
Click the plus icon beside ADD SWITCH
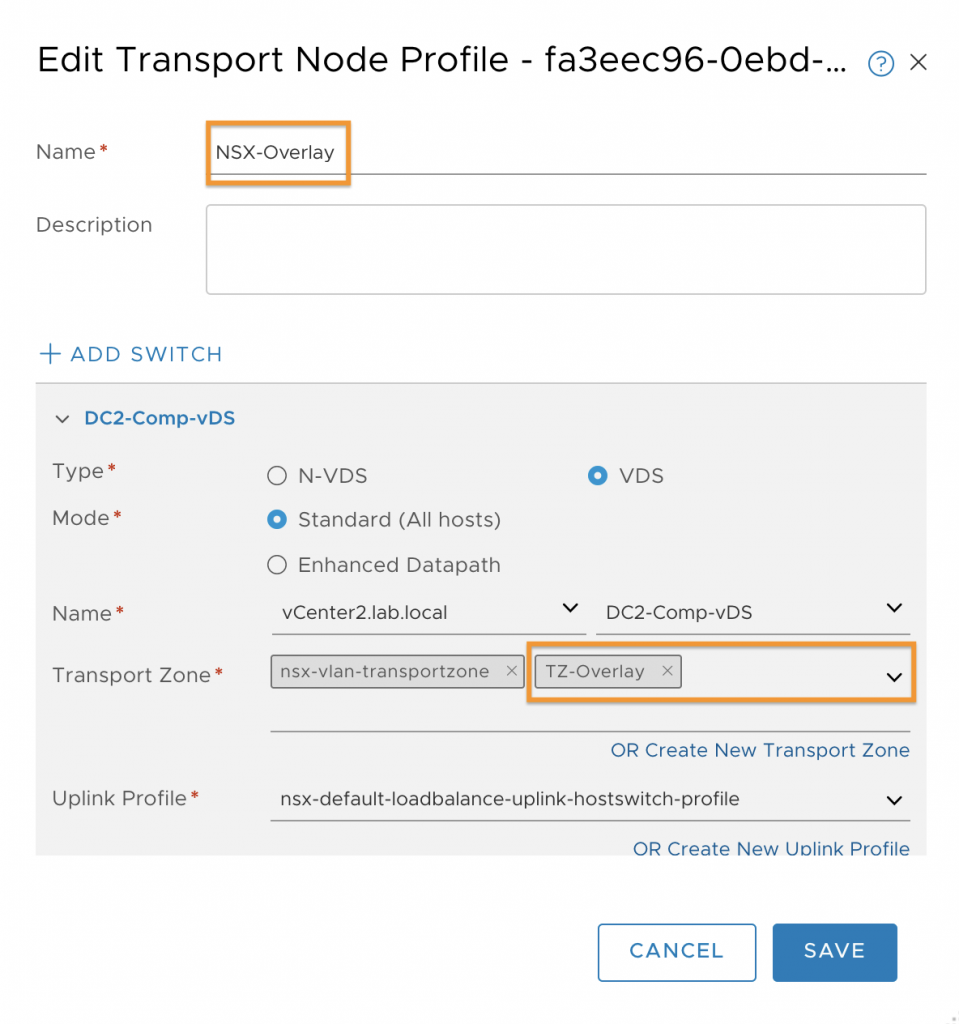click(x=50, y=353)
